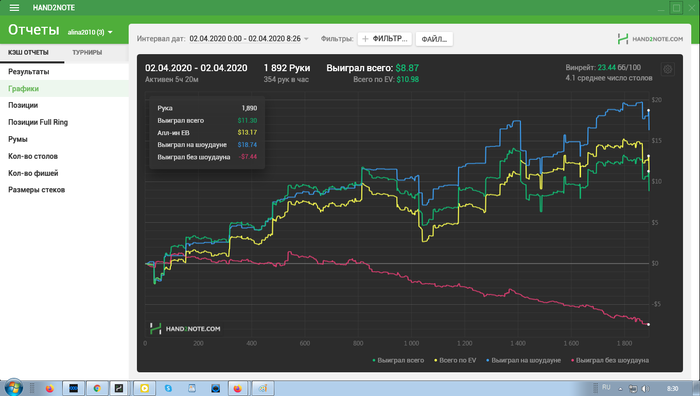The width and height of the screenshot is (700, 396).
Task: Click the RU language indicator
Action: (x=606, y=387)
